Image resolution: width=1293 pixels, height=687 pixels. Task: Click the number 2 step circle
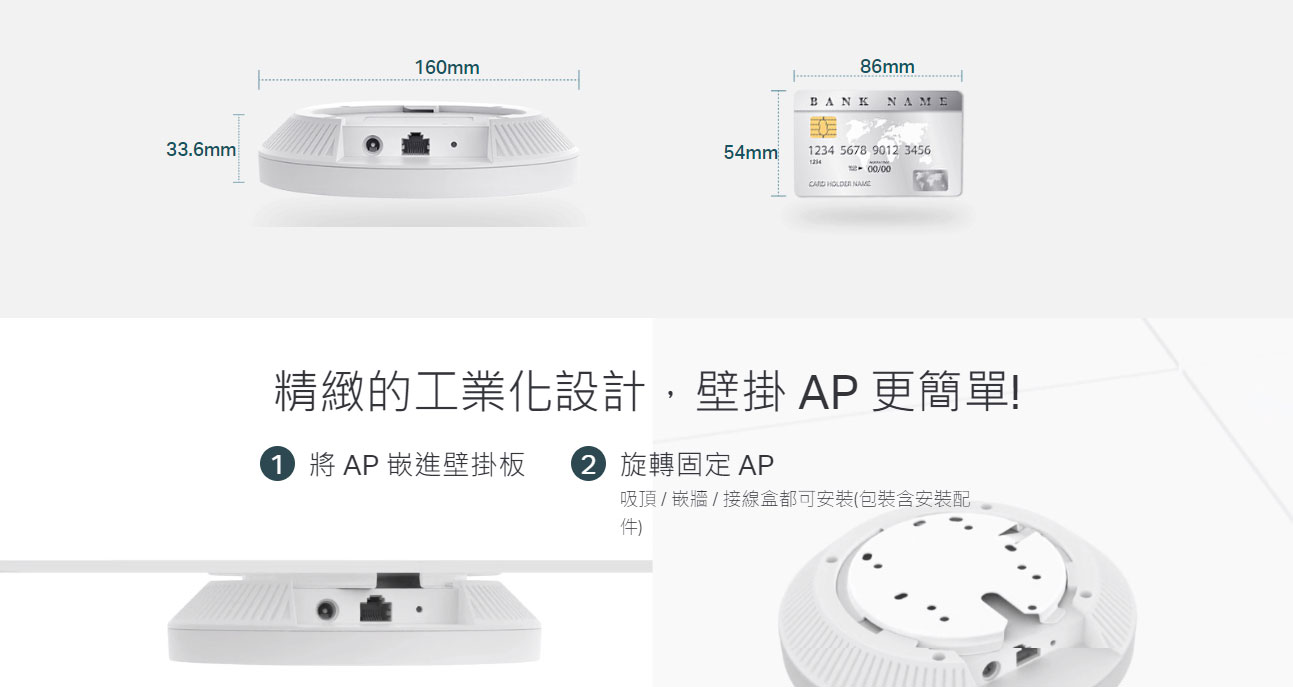click(x=589, y=465)
